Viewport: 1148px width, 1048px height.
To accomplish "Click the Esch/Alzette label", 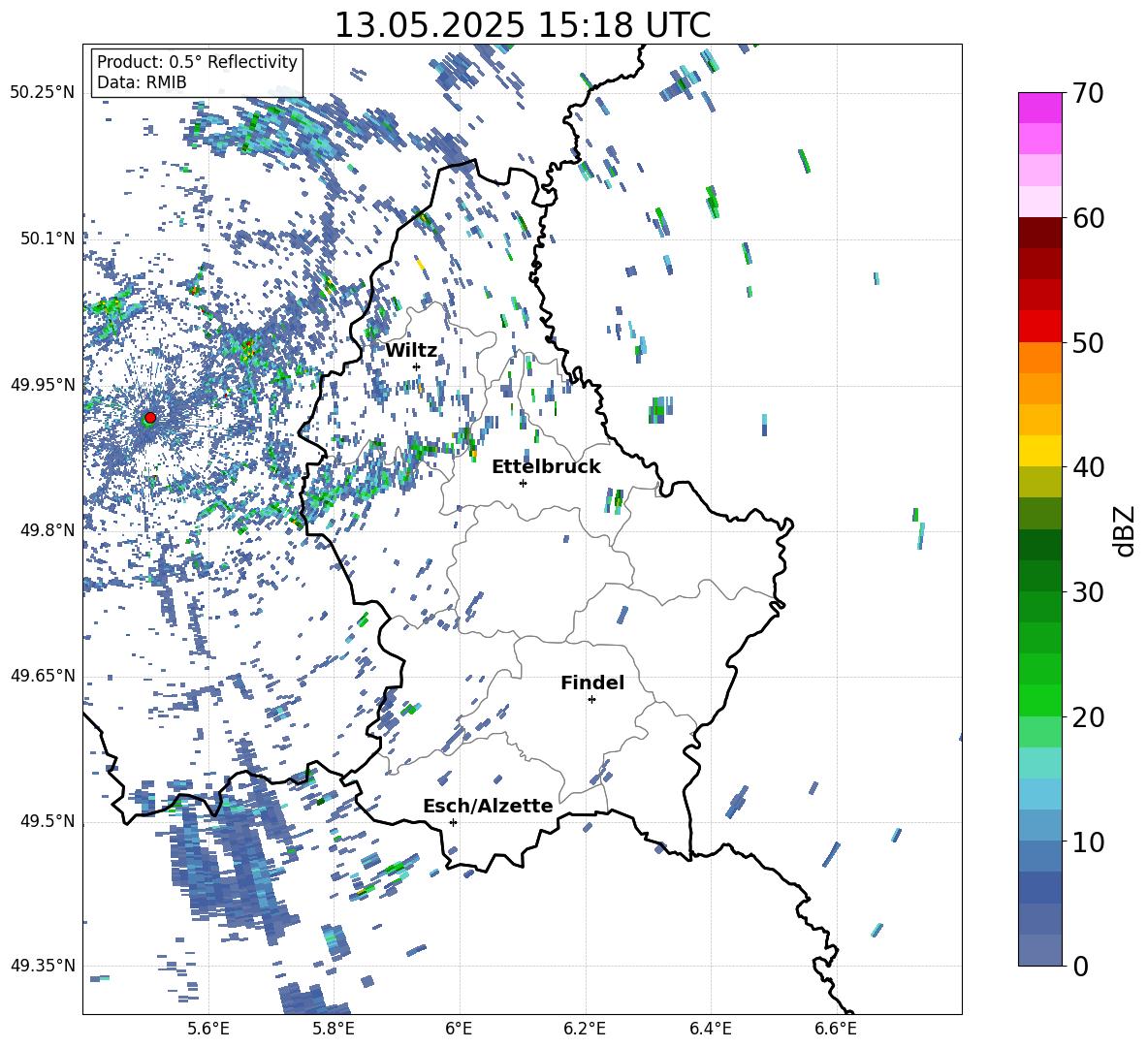I will pos(488,806).
